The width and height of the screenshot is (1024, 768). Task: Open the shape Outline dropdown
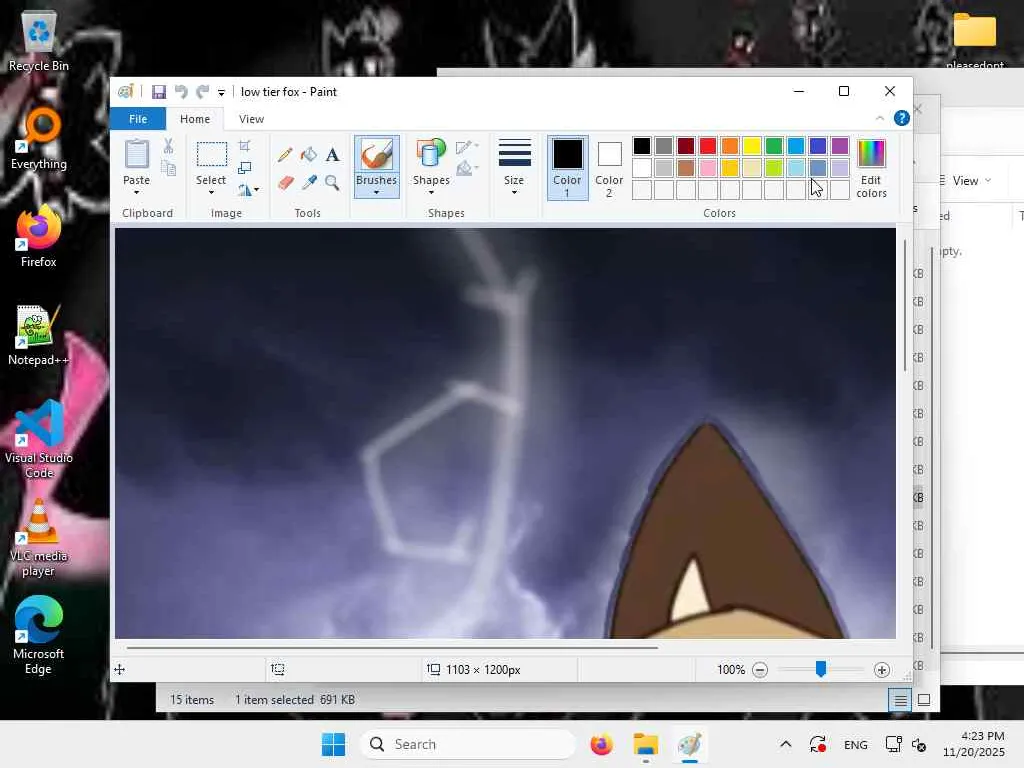(x=467, y=146)
